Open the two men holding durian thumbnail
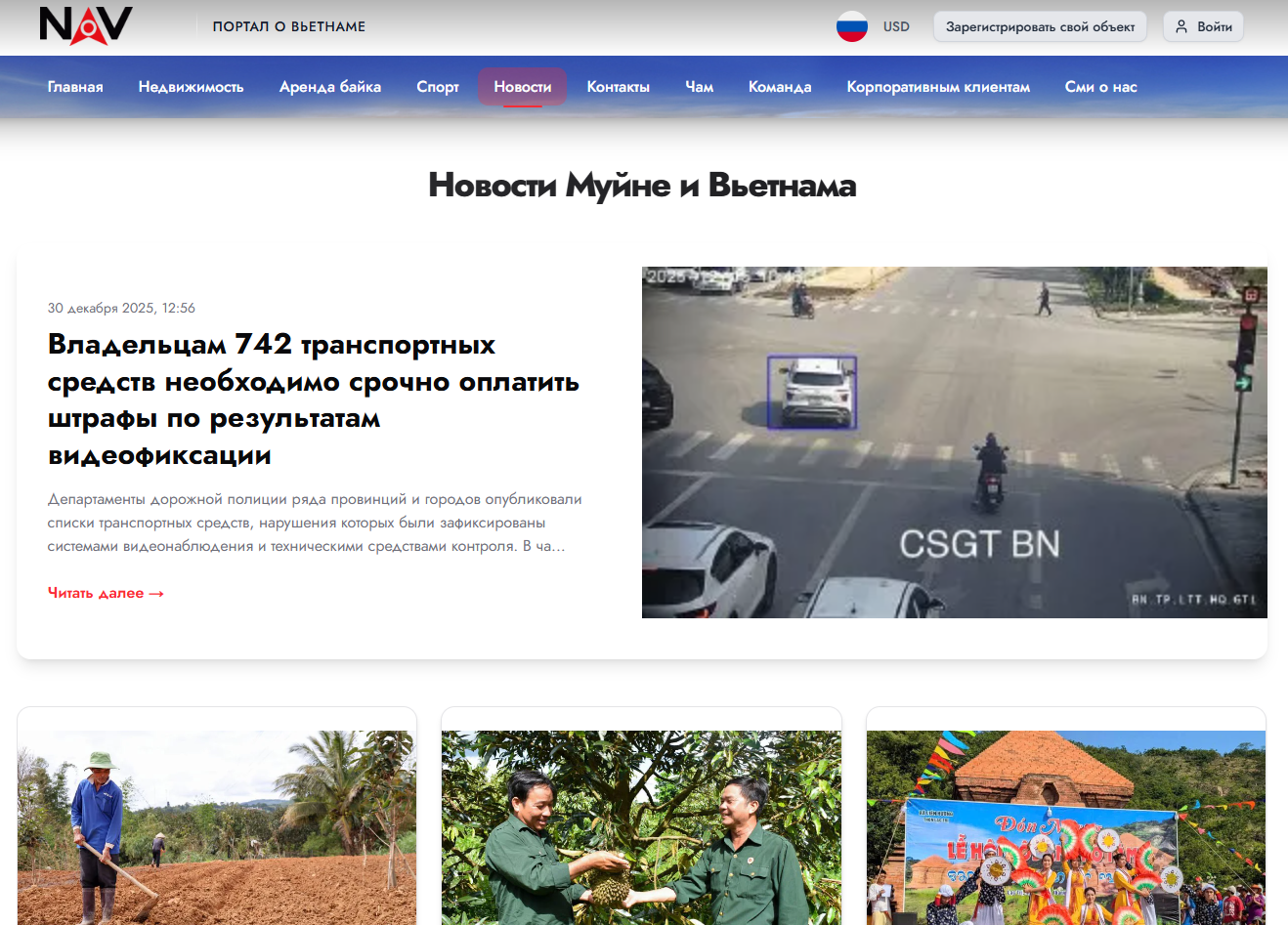1288x925 pixels. [x=641, y=826]
